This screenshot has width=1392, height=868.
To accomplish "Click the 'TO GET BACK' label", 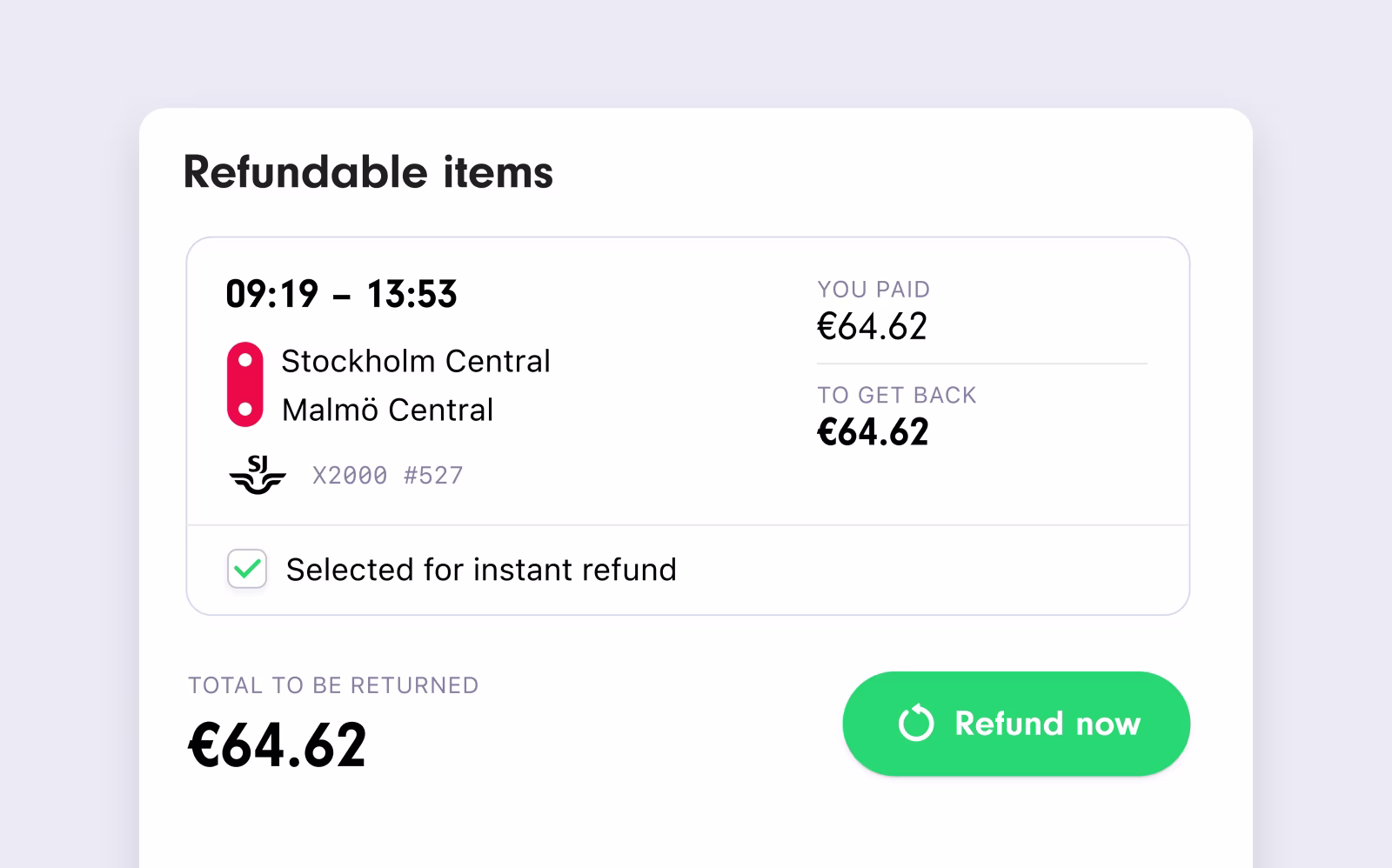I will [896, 395].
